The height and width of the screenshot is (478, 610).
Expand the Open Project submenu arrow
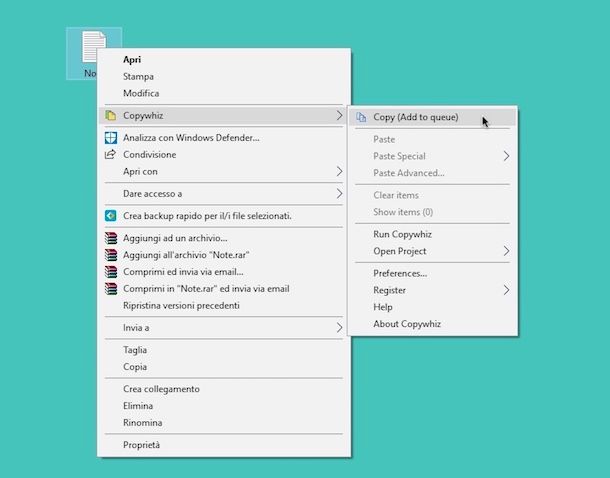click(x=506, y=251)
